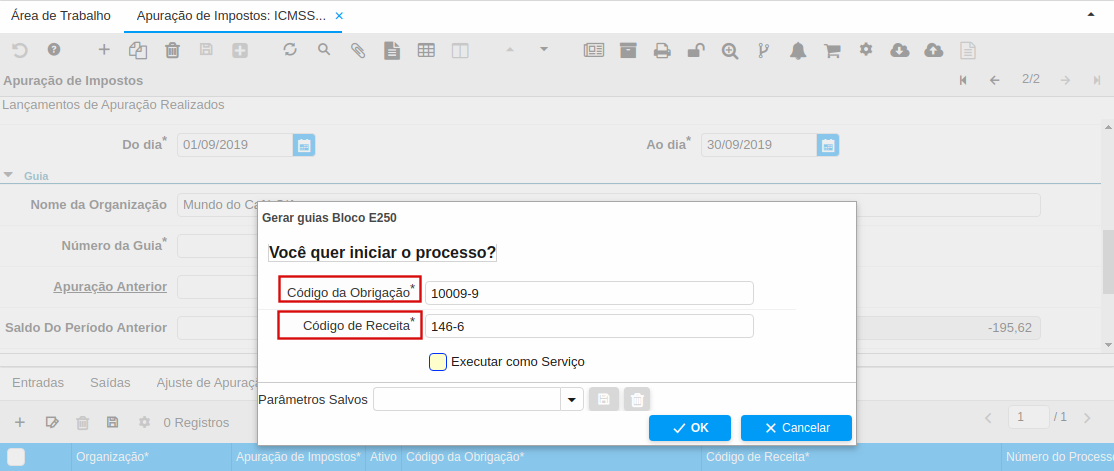The image size is (1114, 471).
Task: Click the Refresh toolbar icon
Action: [290, 50]
